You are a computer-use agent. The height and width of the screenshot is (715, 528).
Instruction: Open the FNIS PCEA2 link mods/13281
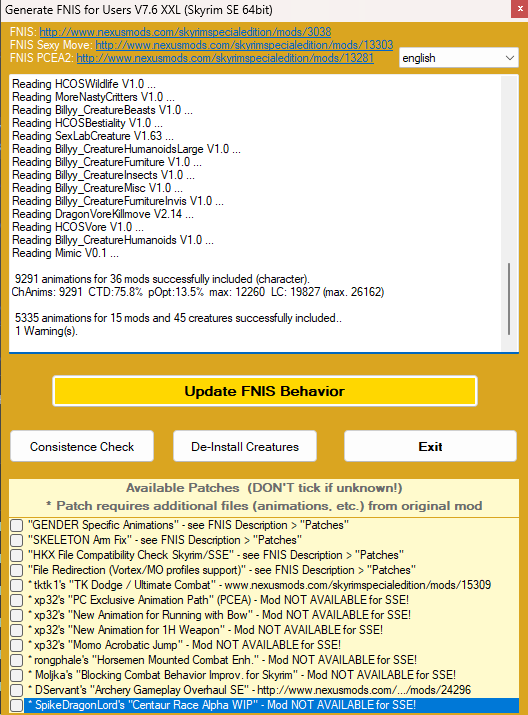pos(225,58)
